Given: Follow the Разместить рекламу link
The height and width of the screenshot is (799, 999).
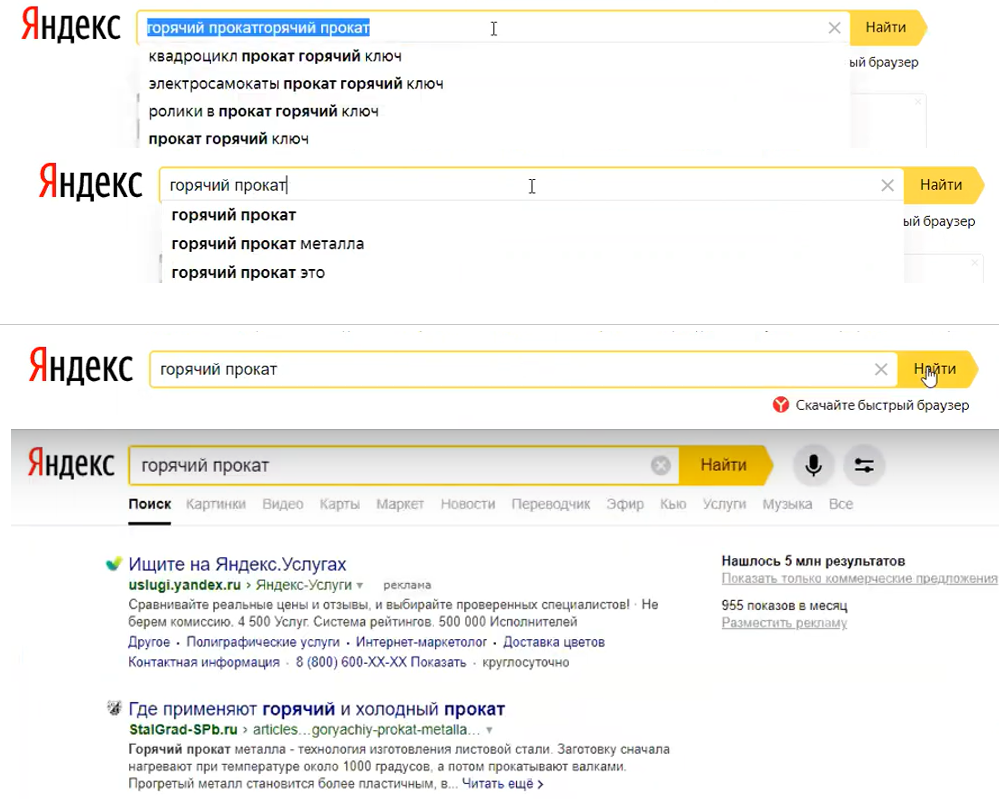Looking at the screenshot, I should [784, 623].
